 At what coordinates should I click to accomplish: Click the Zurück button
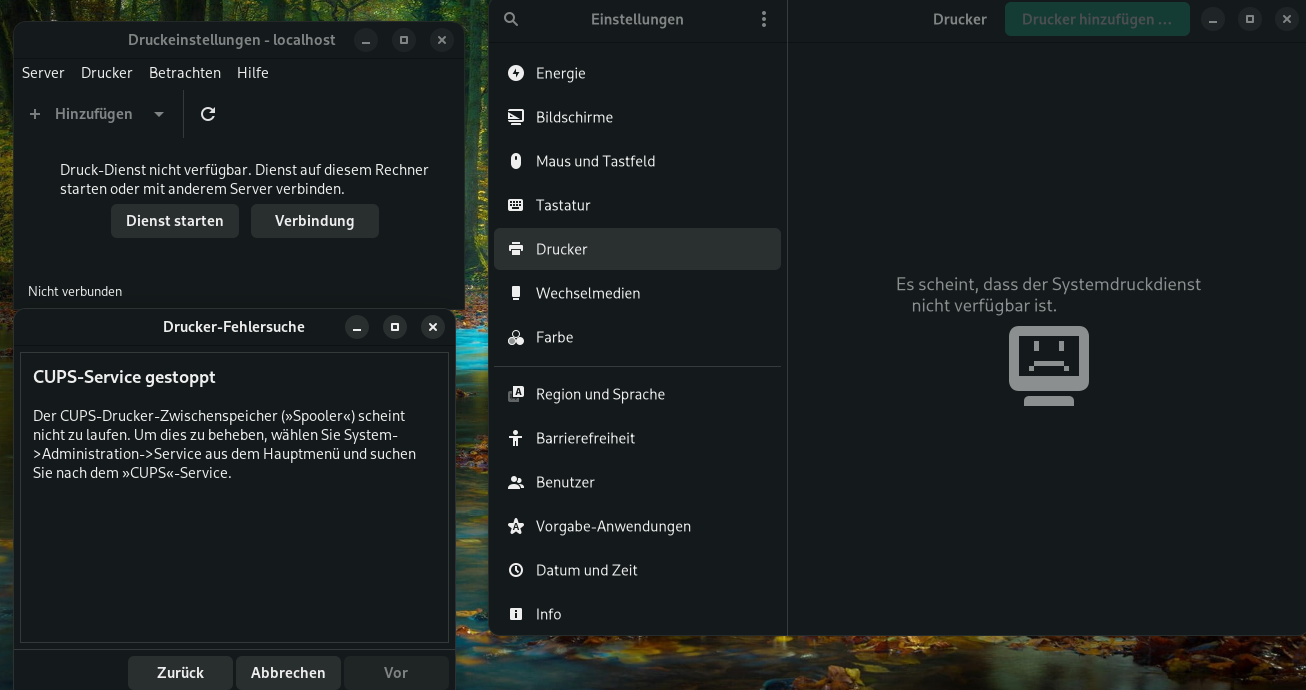click(180, 673)
